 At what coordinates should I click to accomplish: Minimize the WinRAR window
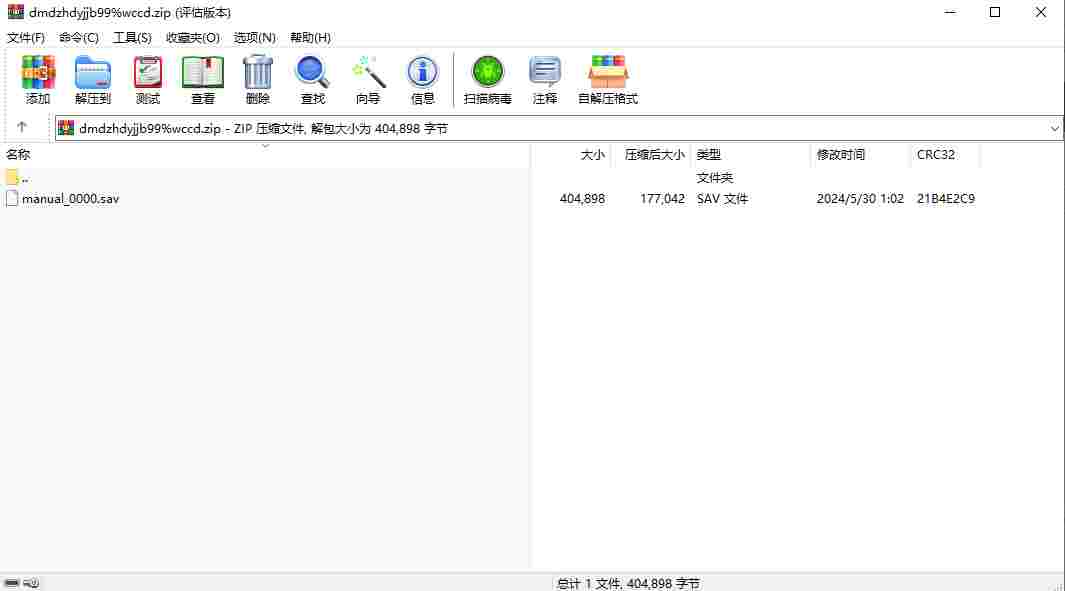(950, 12)
